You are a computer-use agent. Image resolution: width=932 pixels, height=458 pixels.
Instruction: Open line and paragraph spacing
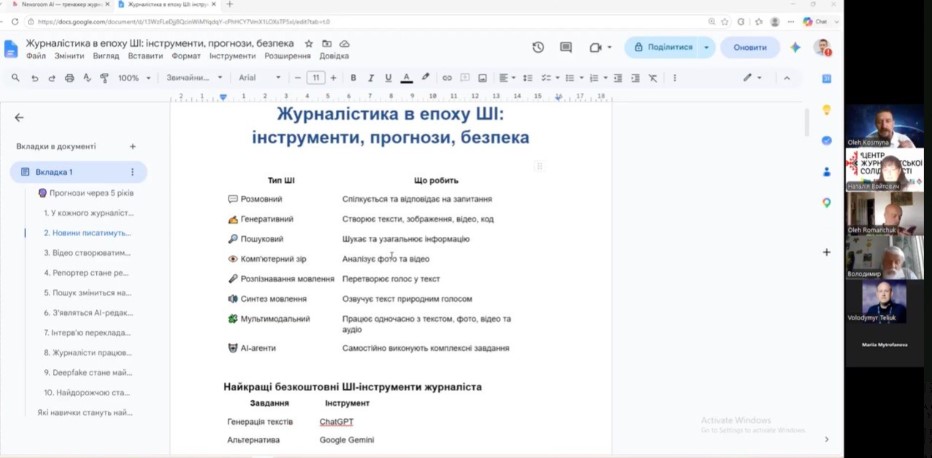click(527, 78)
